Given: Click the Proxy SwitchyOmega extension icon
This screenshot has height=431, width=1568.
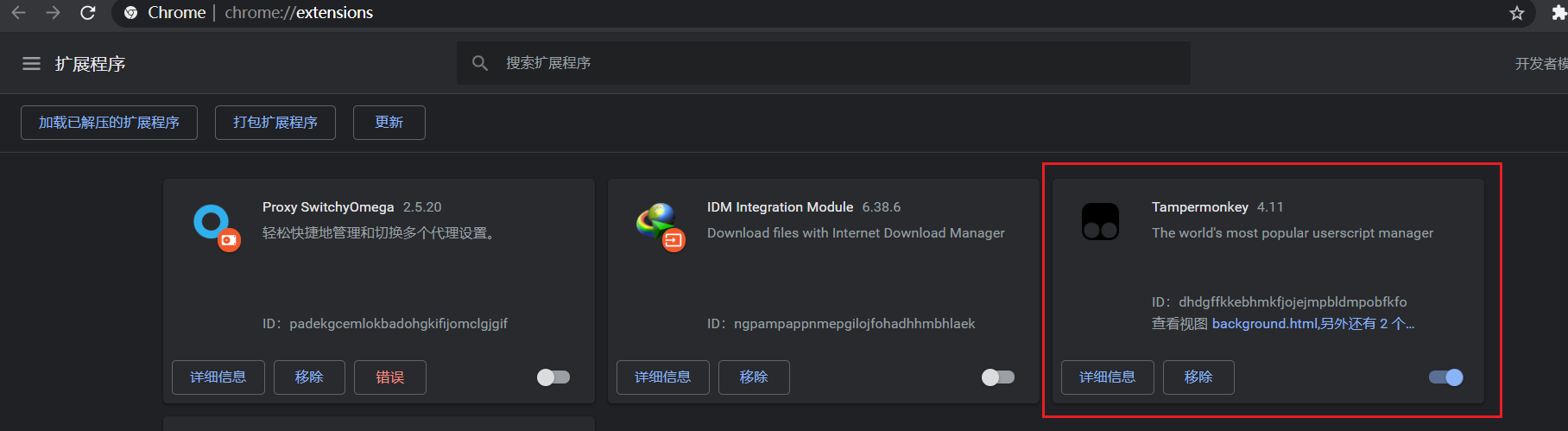Looking at the screenshot, I should tap(213, 225).
